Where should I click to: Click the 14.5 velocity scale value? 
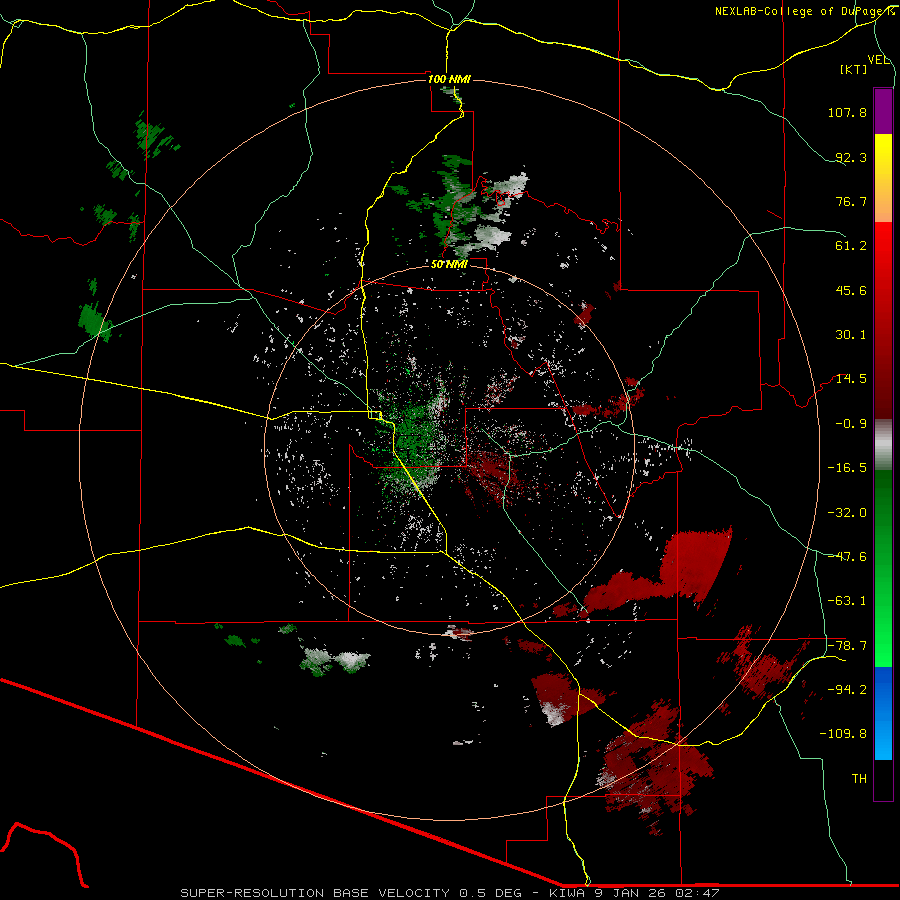(851, 379)
